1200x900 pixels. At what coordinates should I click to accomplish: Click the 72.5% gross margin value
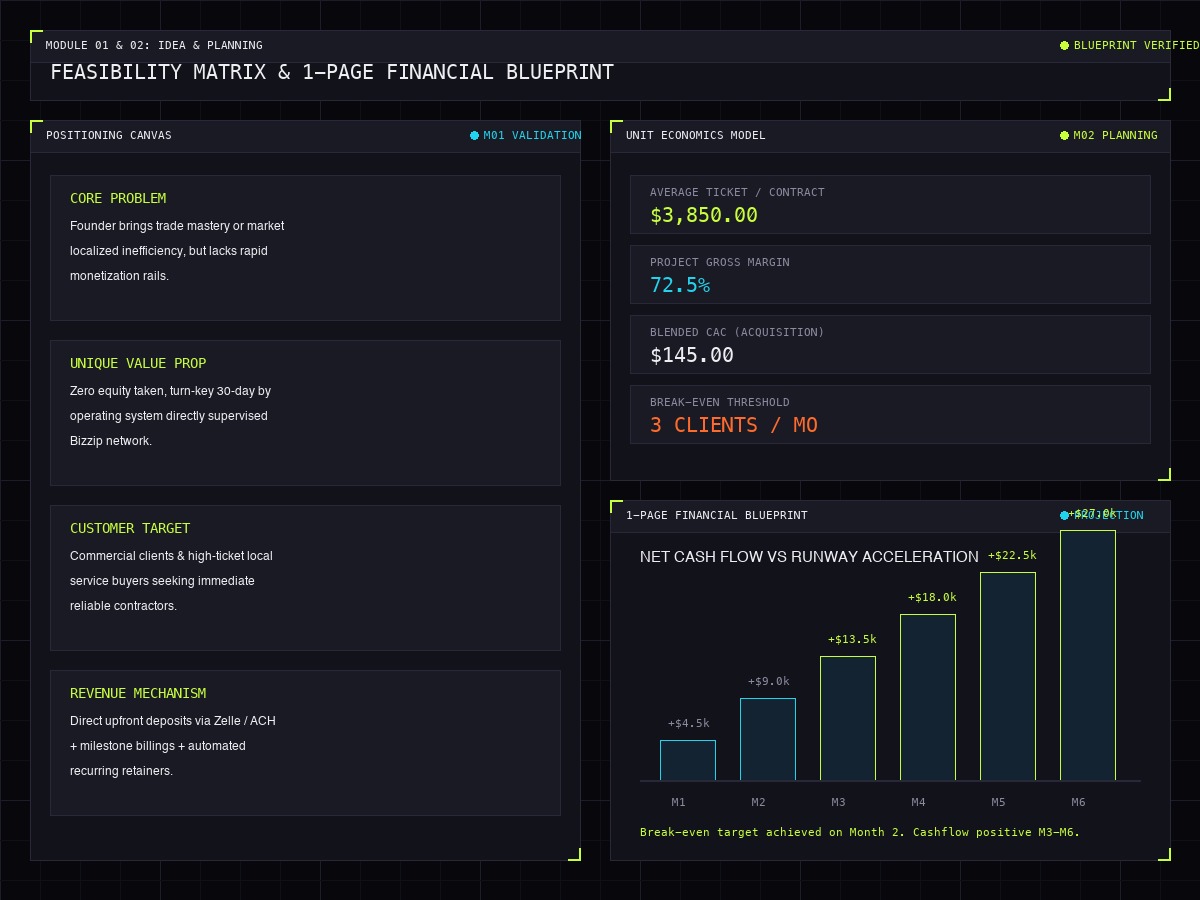click(680, 285)
